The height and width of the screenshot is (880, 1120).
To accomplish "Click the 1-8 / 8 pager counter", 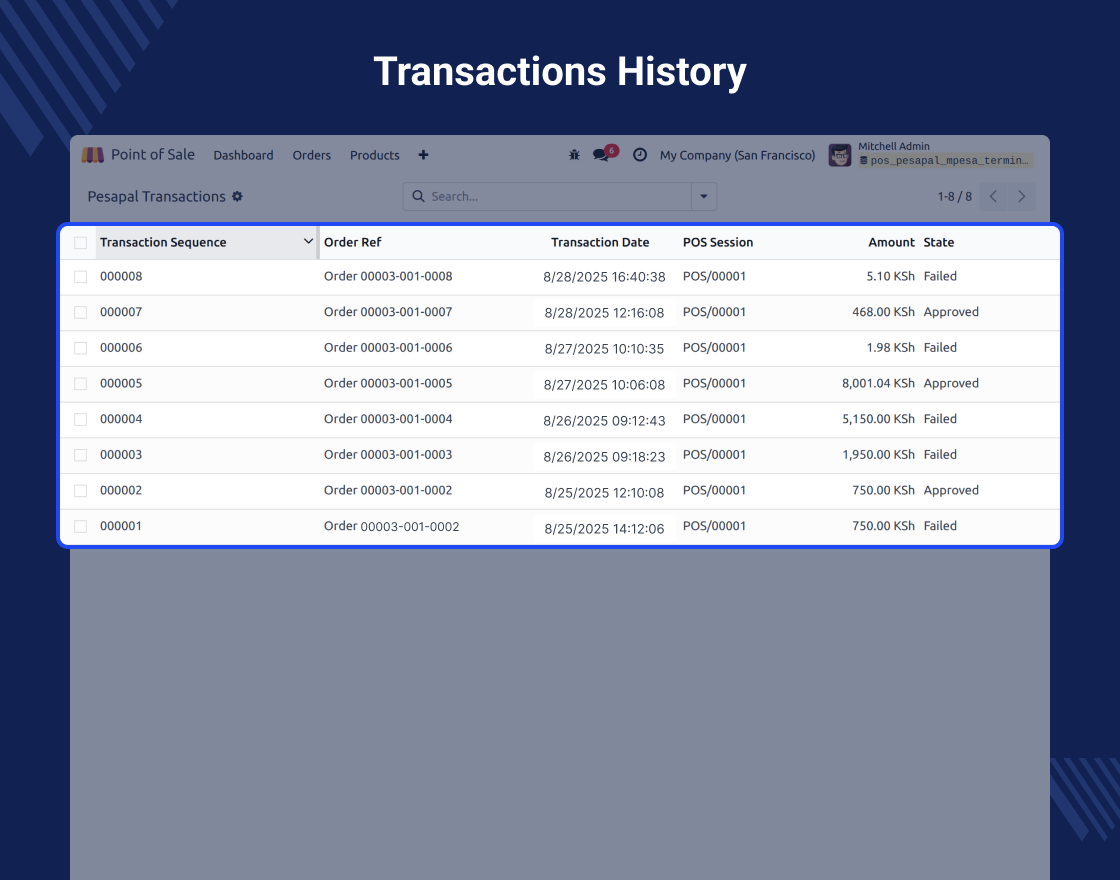I will 955,196.
